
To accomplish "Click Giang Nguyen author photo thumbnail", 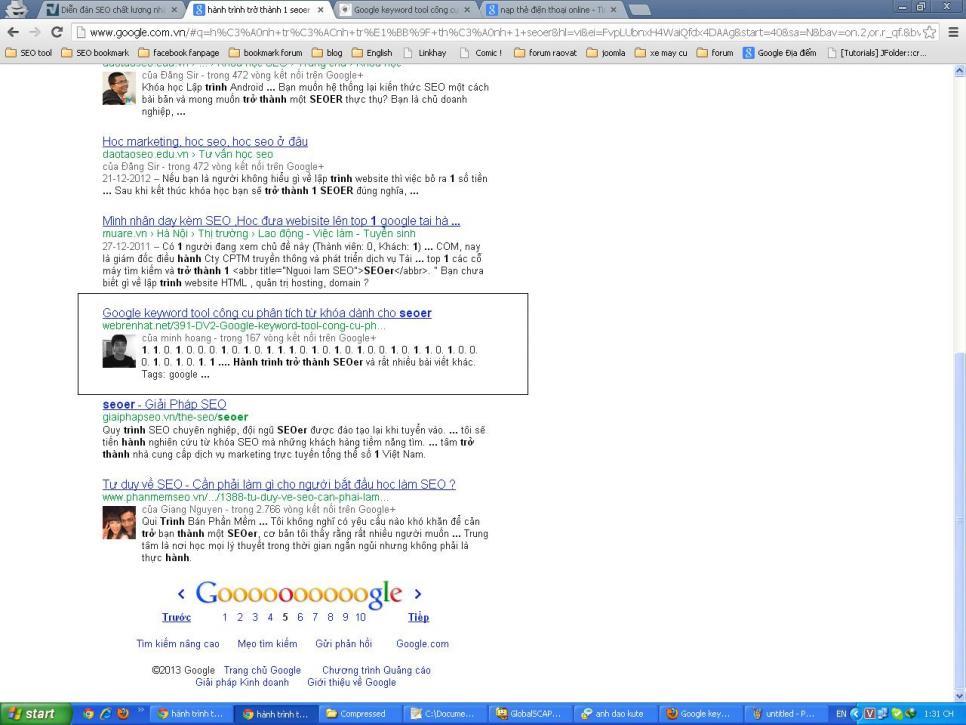I will click(119, 523).
